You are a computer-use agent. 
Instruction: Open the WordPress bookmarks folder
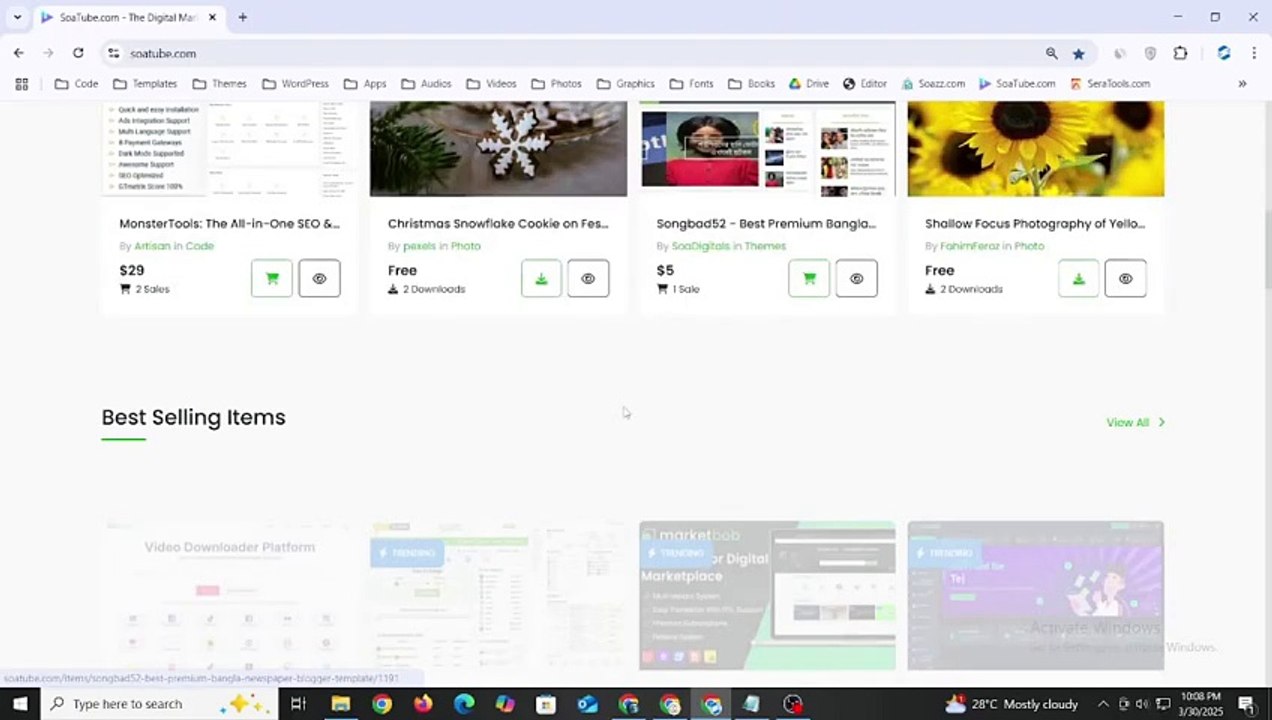tap(295, 84)
